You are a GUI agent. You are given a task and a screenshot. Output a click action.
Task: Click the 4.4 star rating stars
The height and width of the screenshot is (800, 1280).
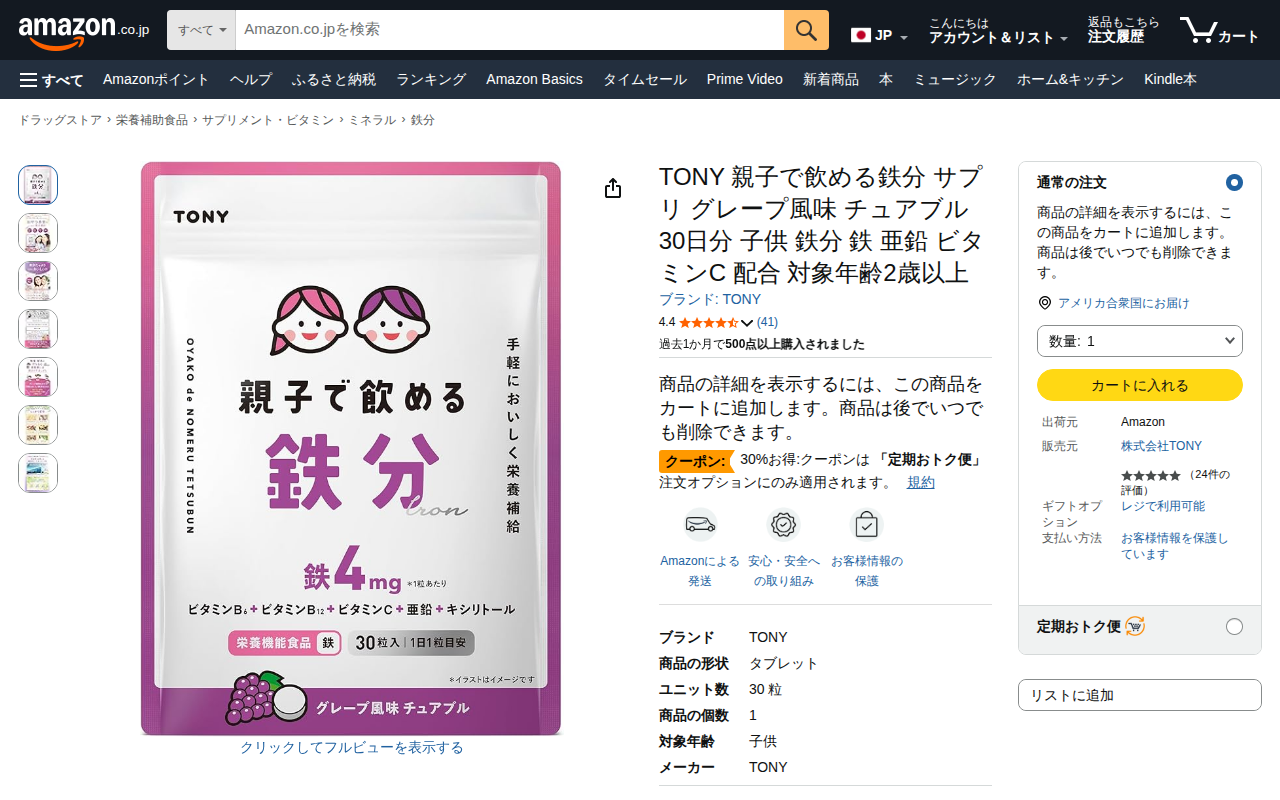(x=708, y=322)
